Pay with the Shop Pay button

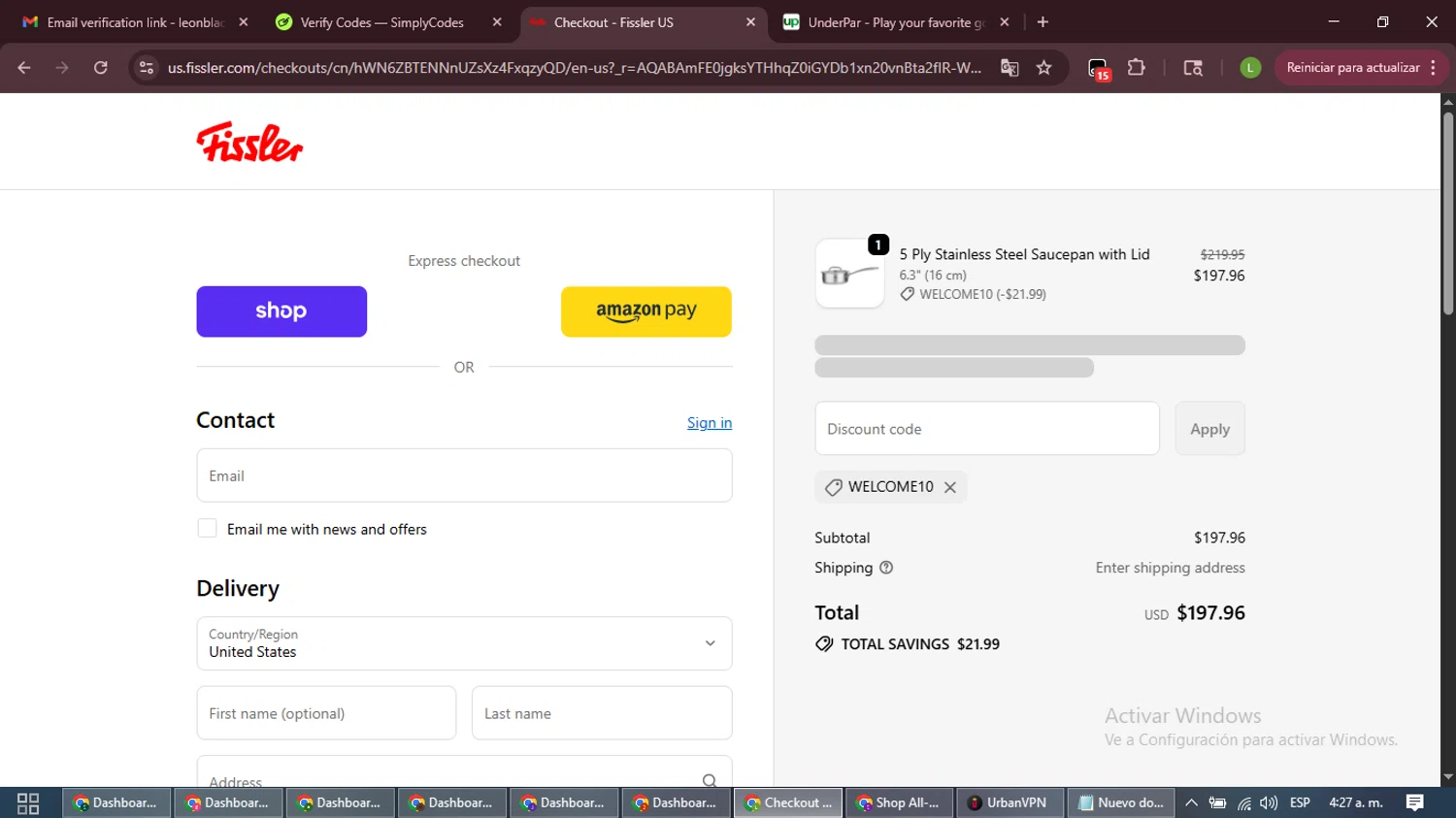point(281,311)
